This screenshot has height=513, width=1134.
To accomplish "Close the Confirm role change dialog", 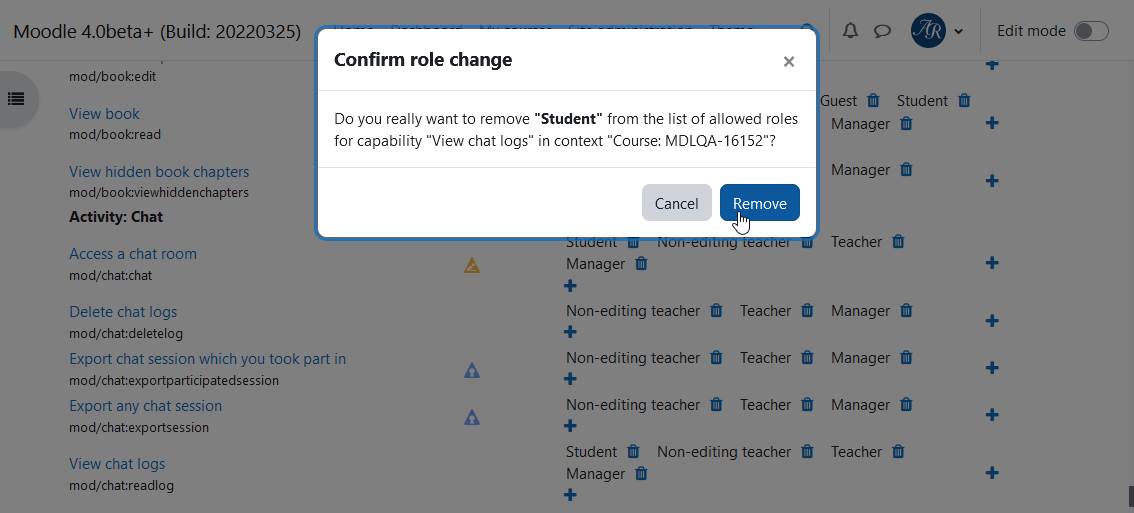I will (789, 62).
